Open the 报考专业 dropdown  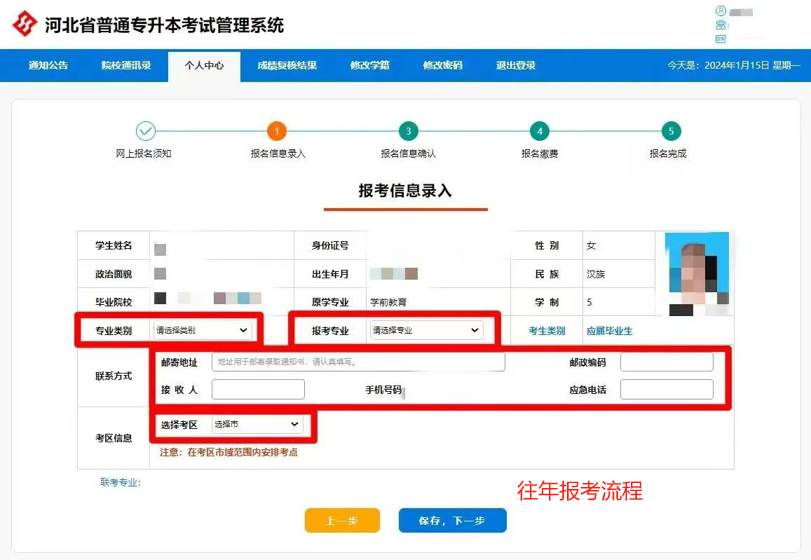427,330
